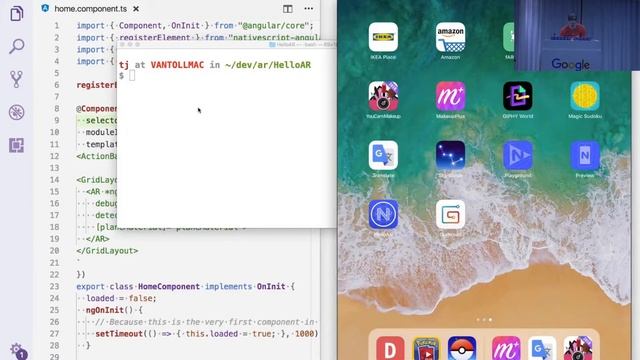
Task: Close the home.component.ts tab
Action: point(136,9)
